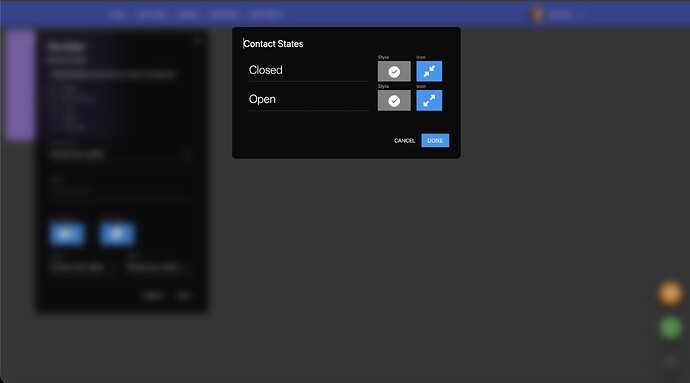Expand the dropdown beneath the left blue button
This screenshot has width=690, height=383.
click(83, 267)
